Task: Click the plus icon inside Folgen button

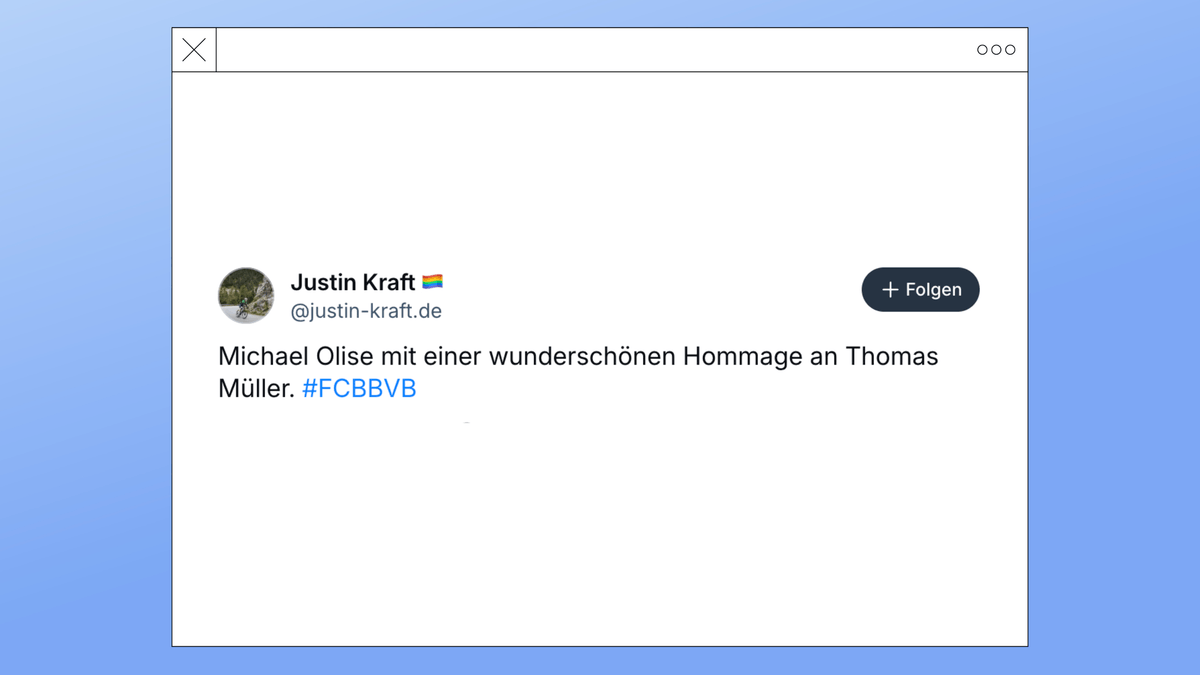Action: (890, 290)
